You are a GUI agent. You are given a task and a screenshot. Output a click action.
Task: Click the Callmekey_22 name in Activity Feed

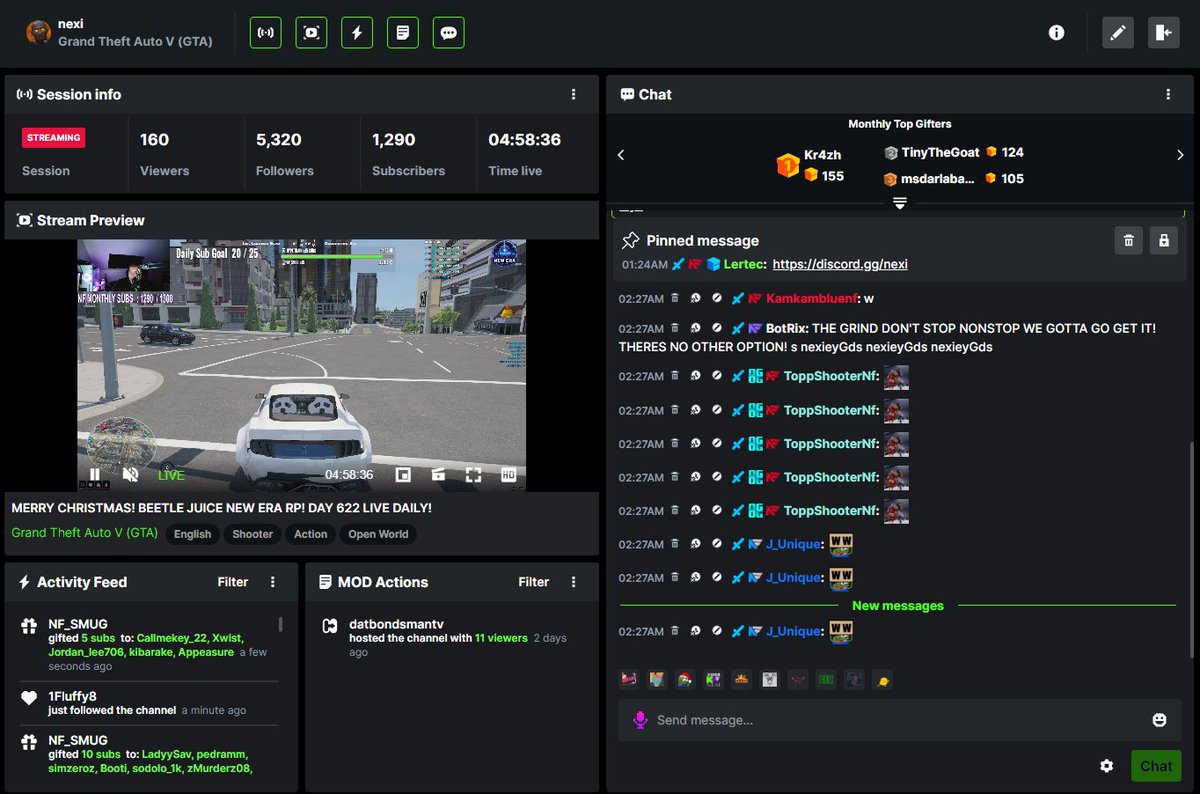point(174,638)
